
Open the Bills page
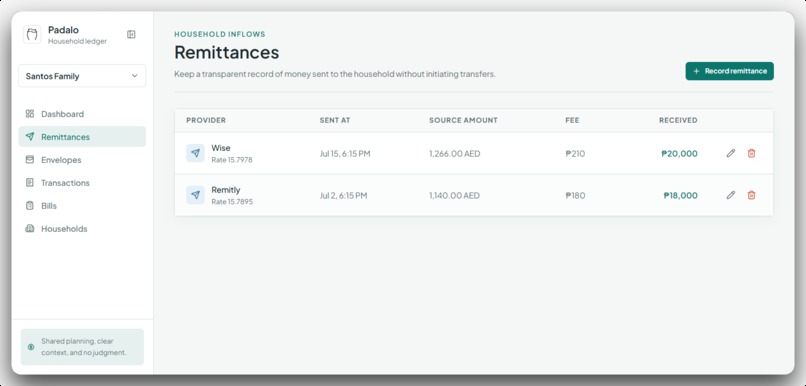pos(82,206)
